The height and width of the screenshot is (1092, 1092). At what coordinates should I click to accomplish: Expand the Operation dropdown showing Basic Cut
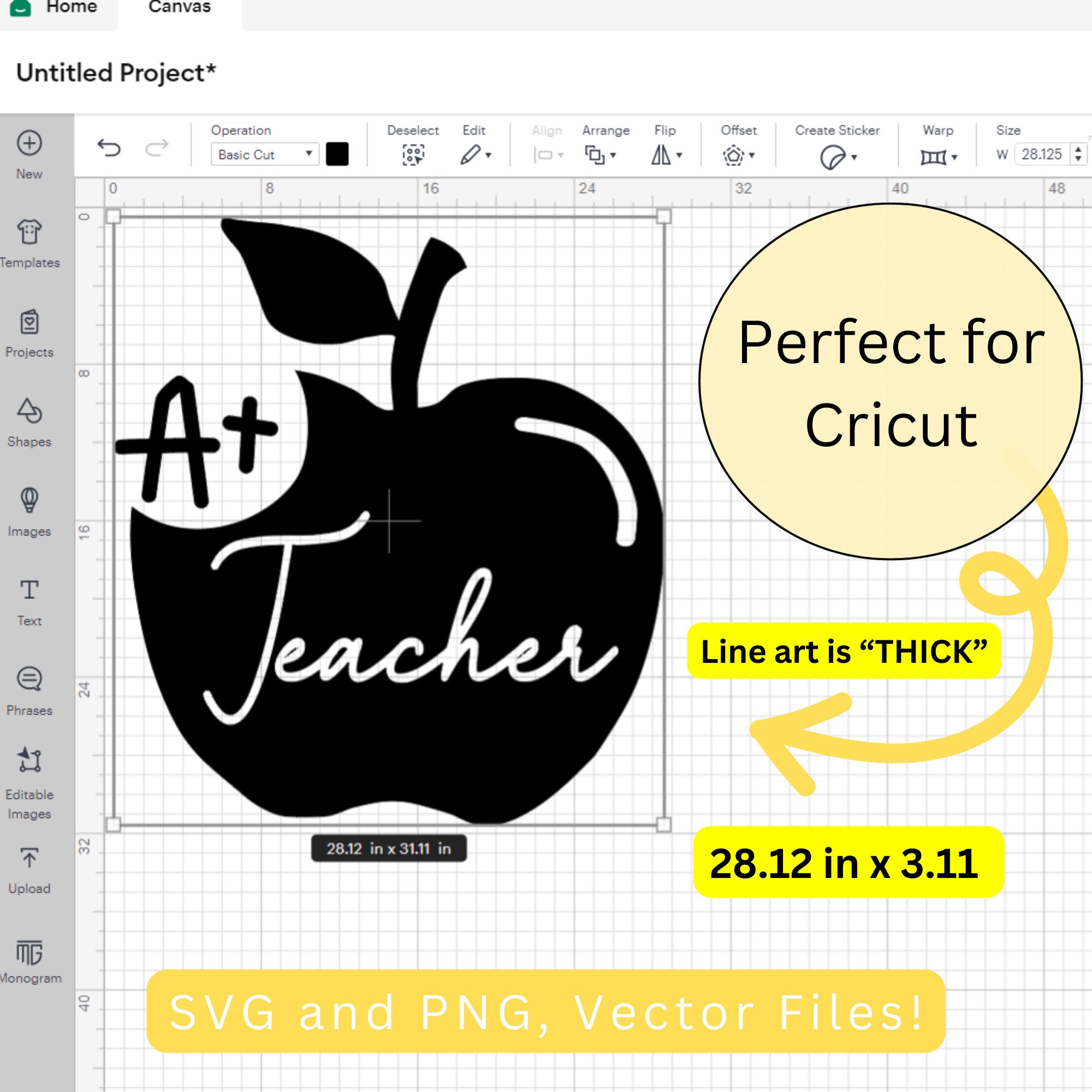click(264, 154)
